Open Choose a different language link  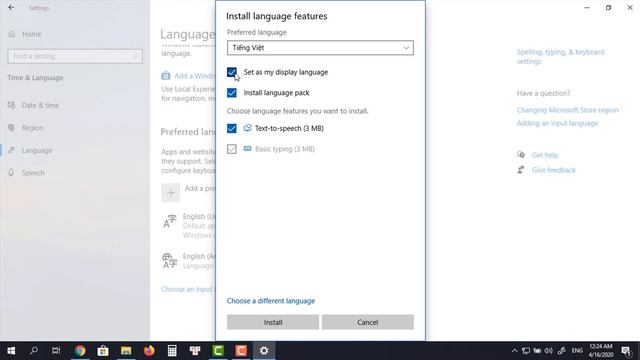click(x=271, y=301)
